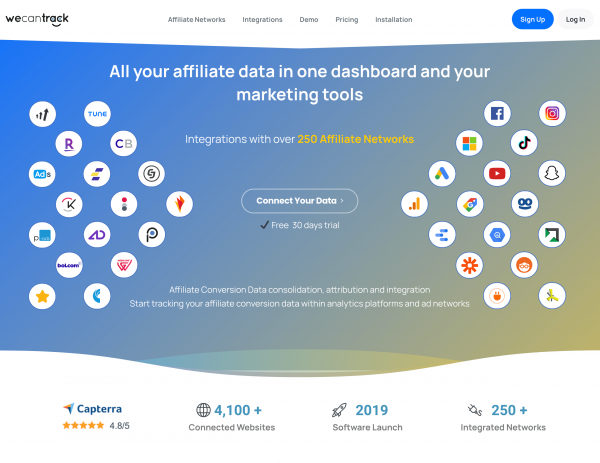The image size is (600, 463).
Task: Click the Instagram icon
Action: tap(552, 113)
